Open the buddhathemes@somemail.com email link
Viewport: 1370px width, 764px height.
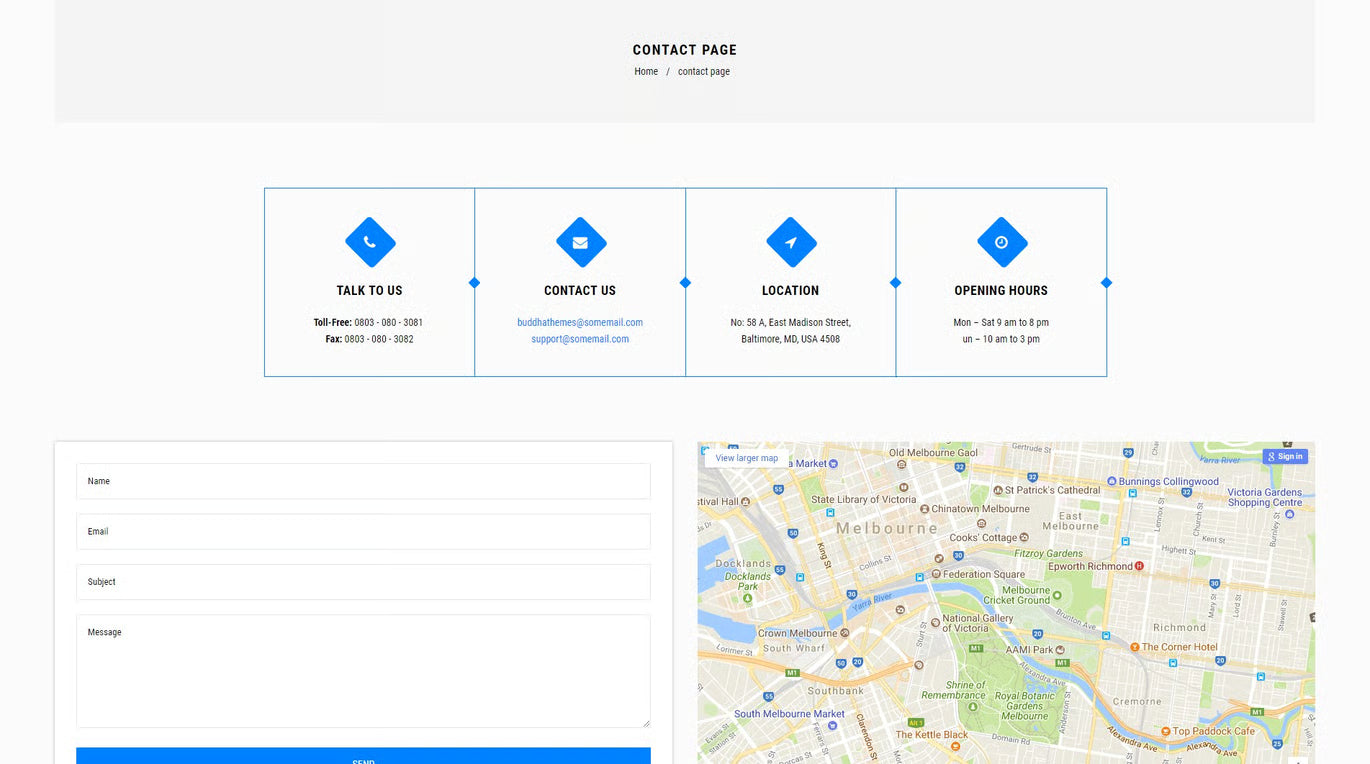point(580,322)
